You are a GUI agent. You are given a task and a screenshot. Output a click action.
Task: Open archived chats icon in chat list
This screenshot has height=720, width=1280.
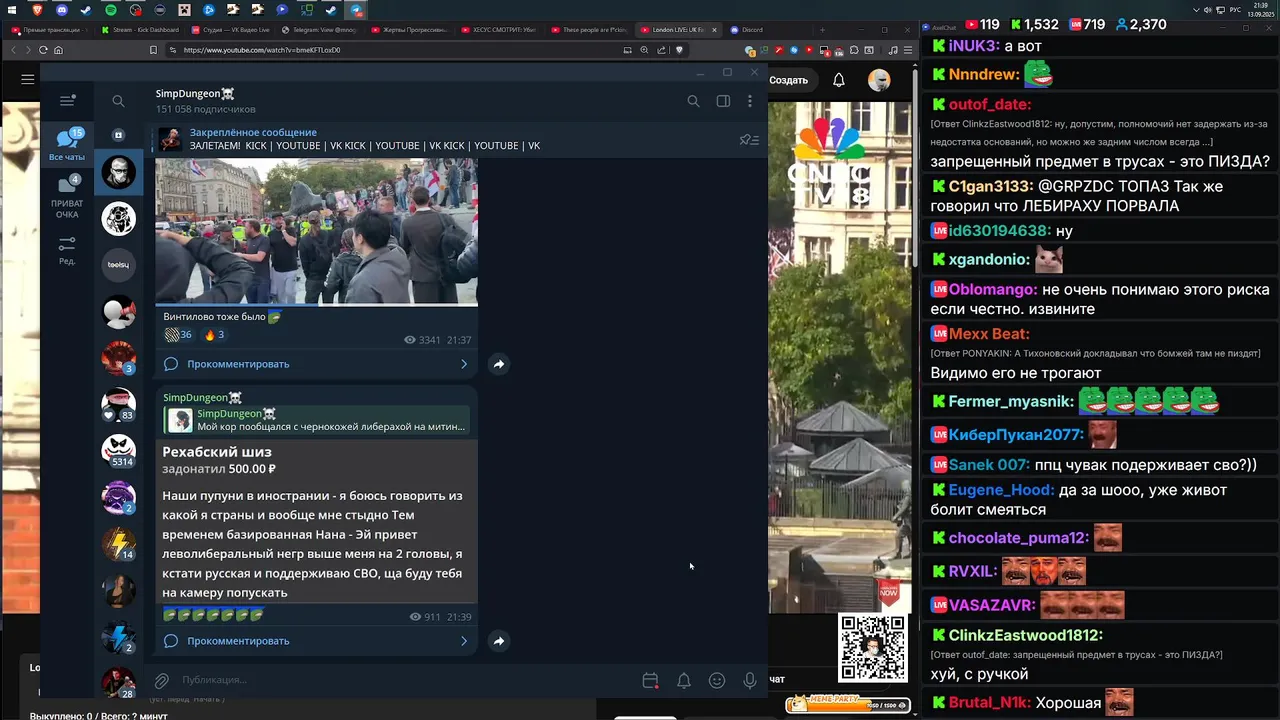coord(118,135)
